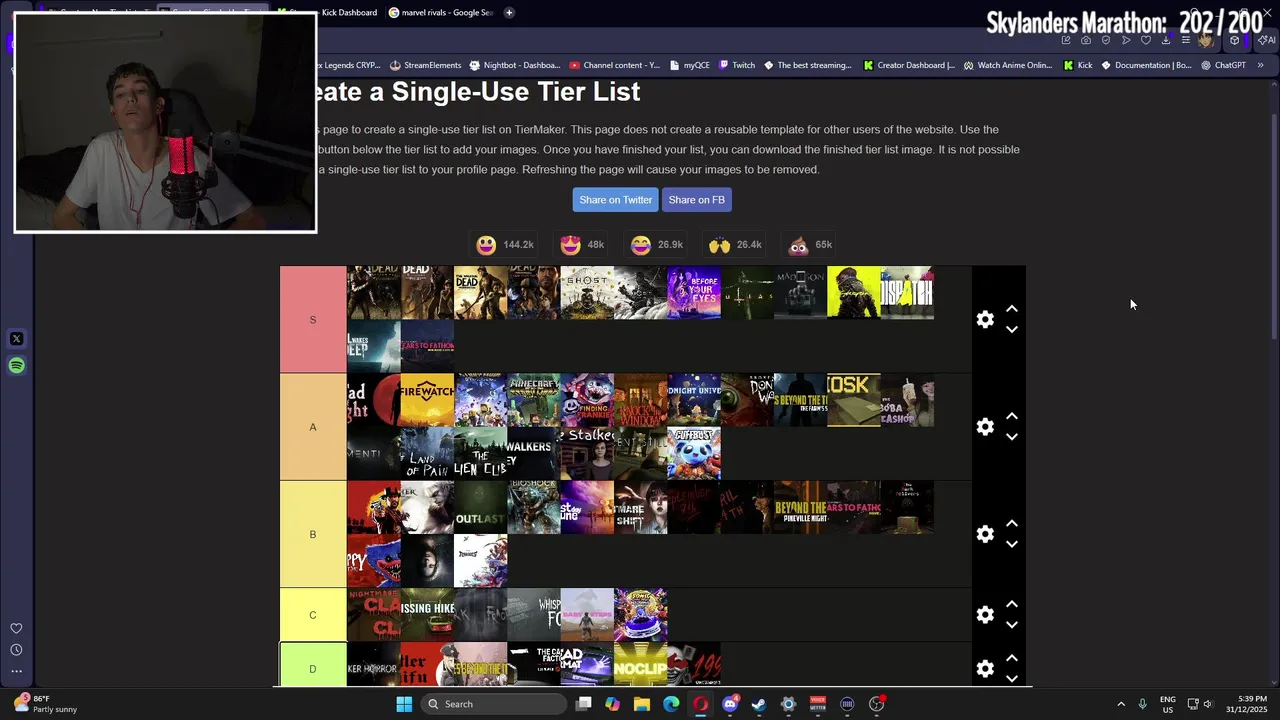Open Creator Dashboard bookmark
The height and width of the screenshot is (720, 1280).
click(908, 65)
